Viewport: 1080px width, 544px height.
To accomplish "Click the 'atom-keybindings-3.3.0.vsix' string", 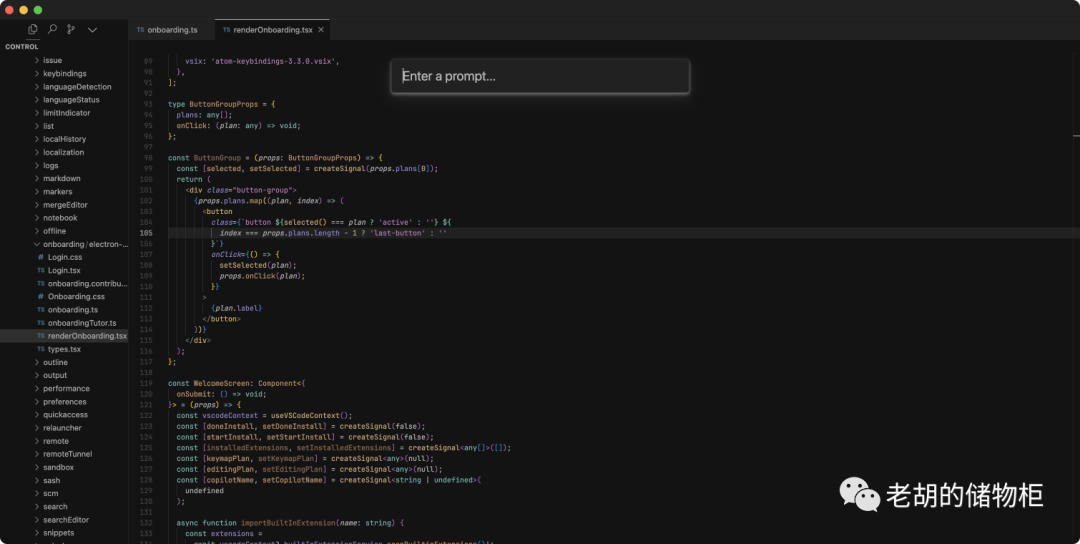I will [x=271, y=61].
